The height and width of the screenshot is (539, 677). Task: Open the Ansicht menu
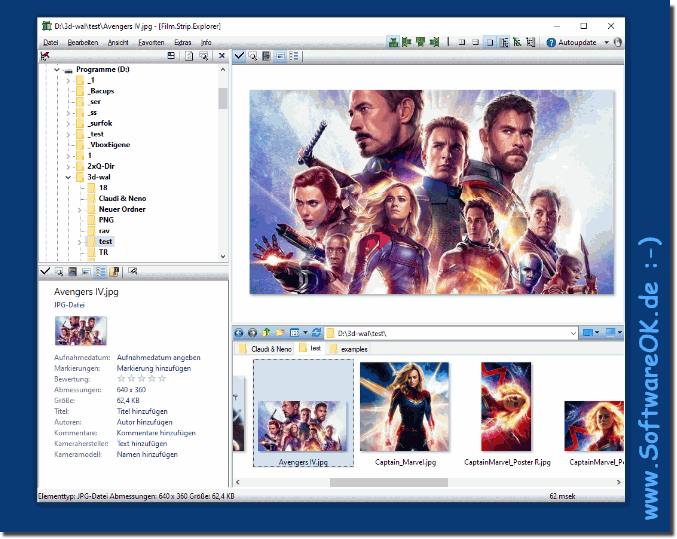pyautogui.click(x=118, y=42)
